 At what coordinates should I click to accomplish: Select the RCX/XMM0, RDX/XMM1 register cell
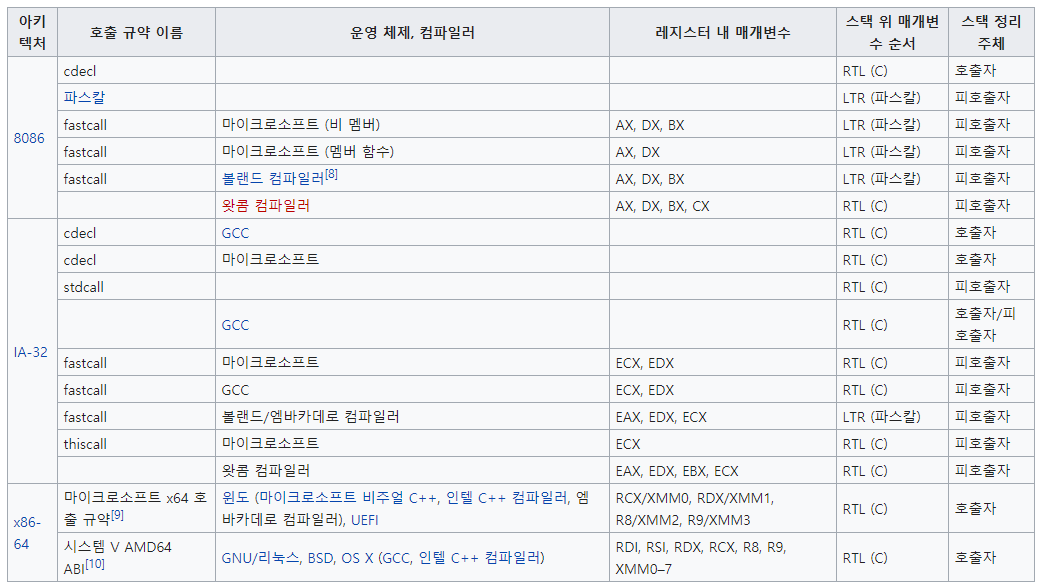tap(722, 508)
